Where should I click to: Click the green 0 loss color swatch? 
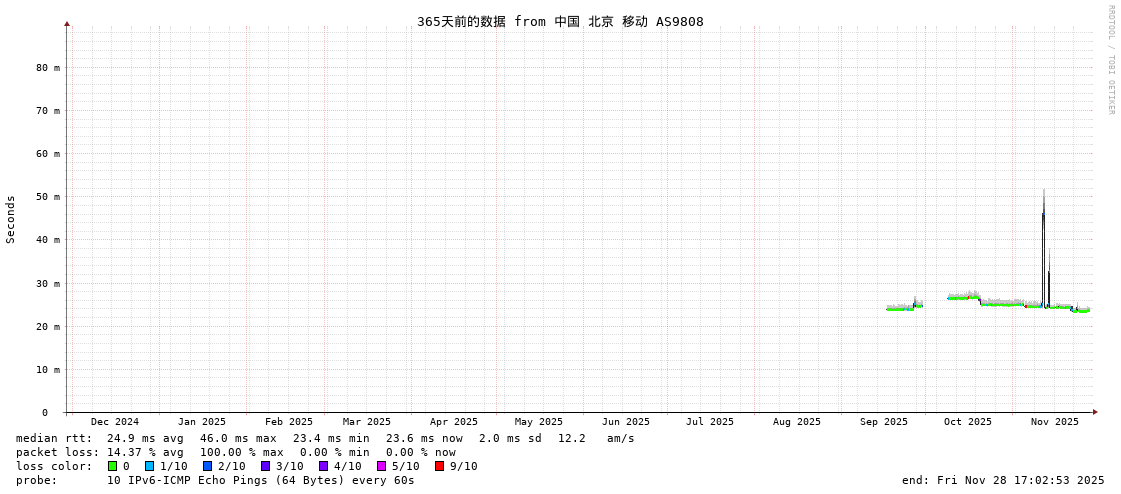click(x=112, y=466)
